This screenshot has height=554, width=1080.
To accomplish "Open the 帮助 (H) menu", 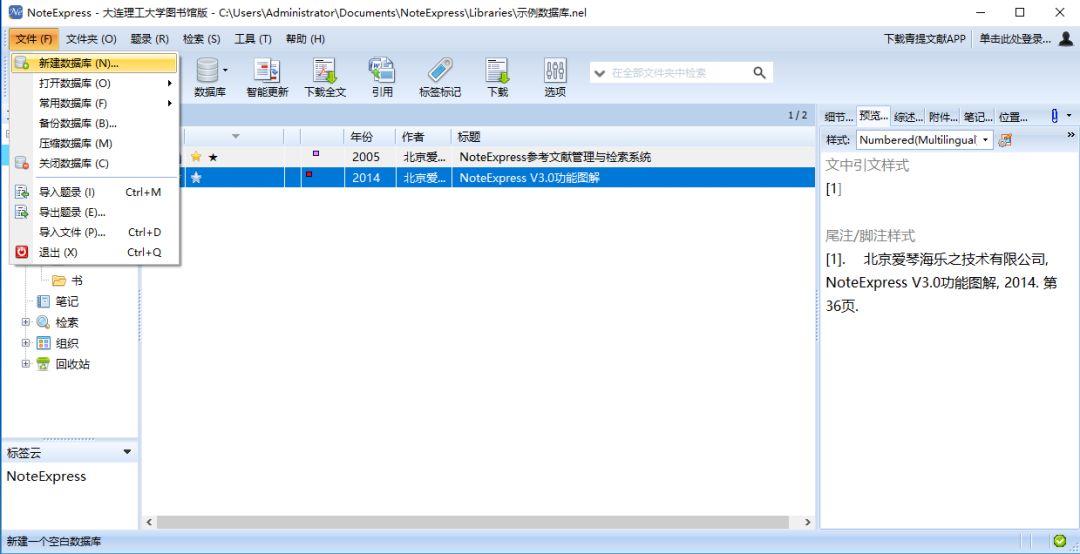I will 305,39.
